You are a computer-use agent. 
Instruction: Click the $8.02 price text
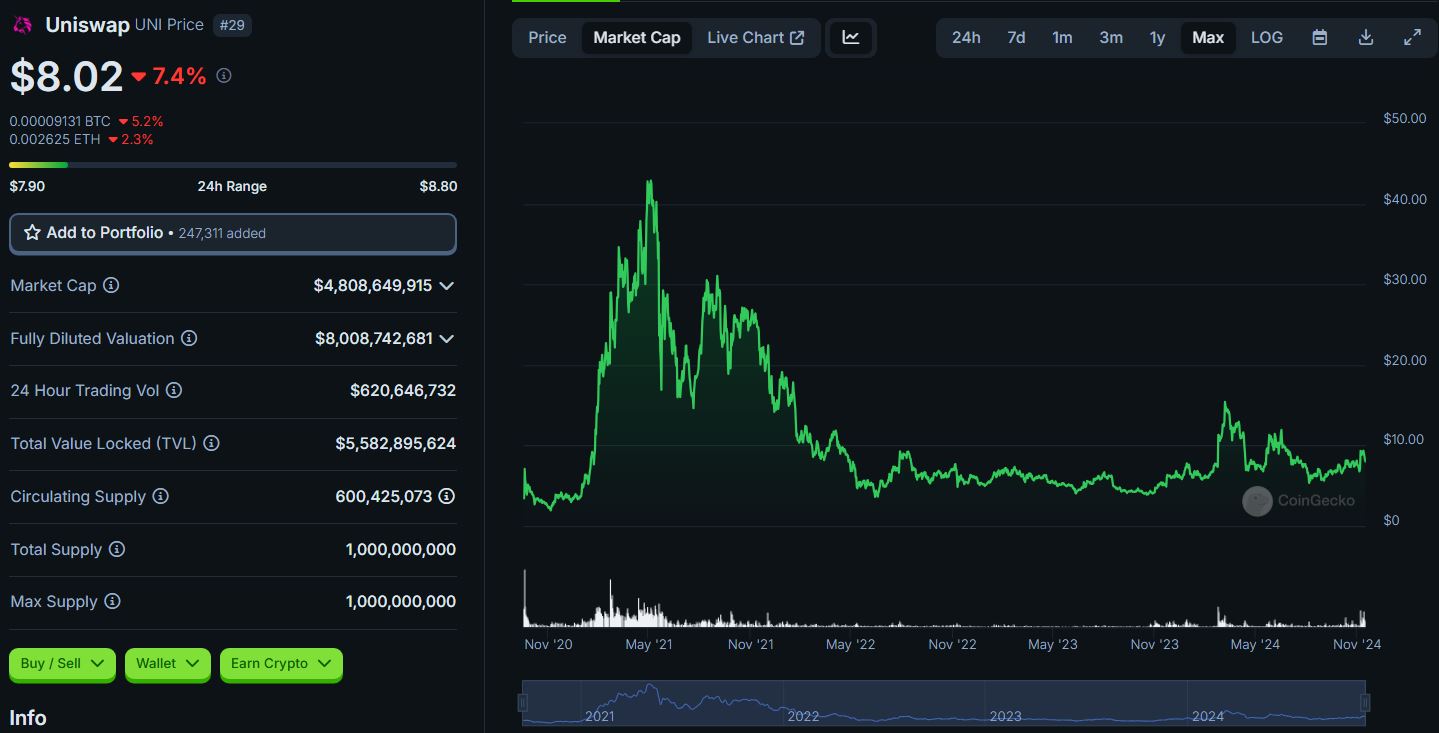(x=66, y=76)
